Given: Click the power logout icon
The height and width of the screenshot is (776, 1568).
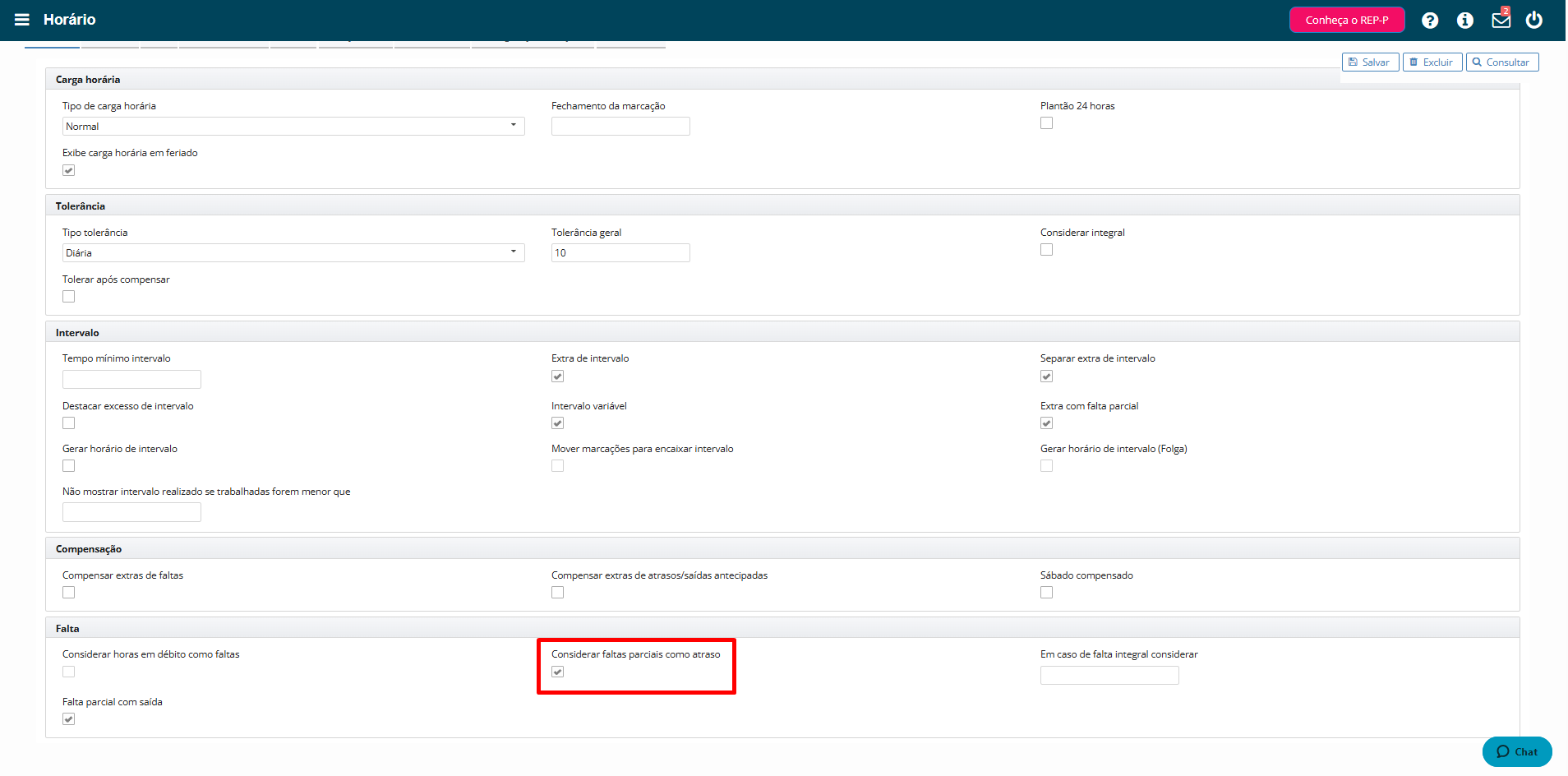Looking at the screenshot, I should 1534,20.
